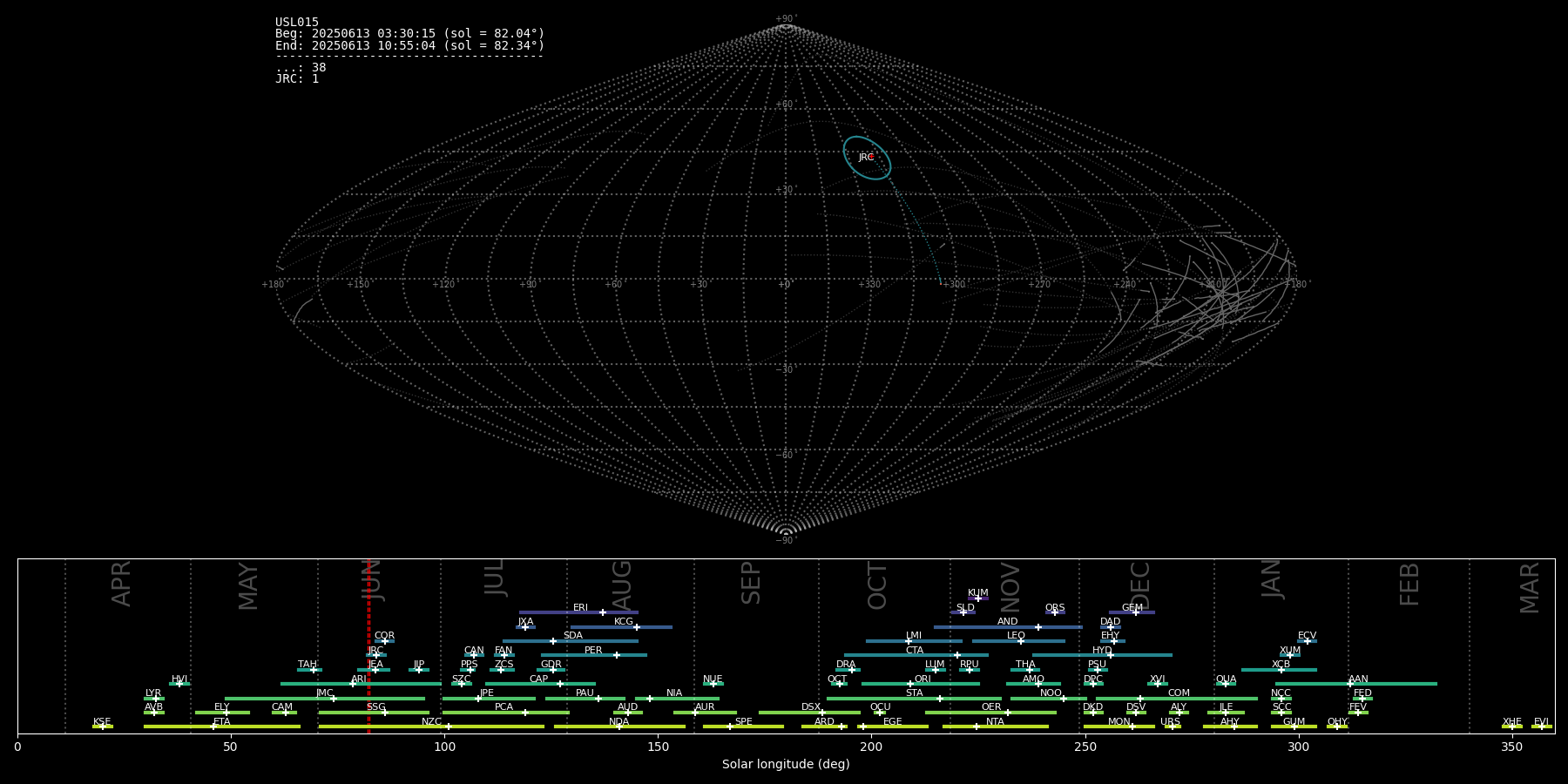Click the DRA shower label
Screen dimensions: 1568x784
coord(846,664)
